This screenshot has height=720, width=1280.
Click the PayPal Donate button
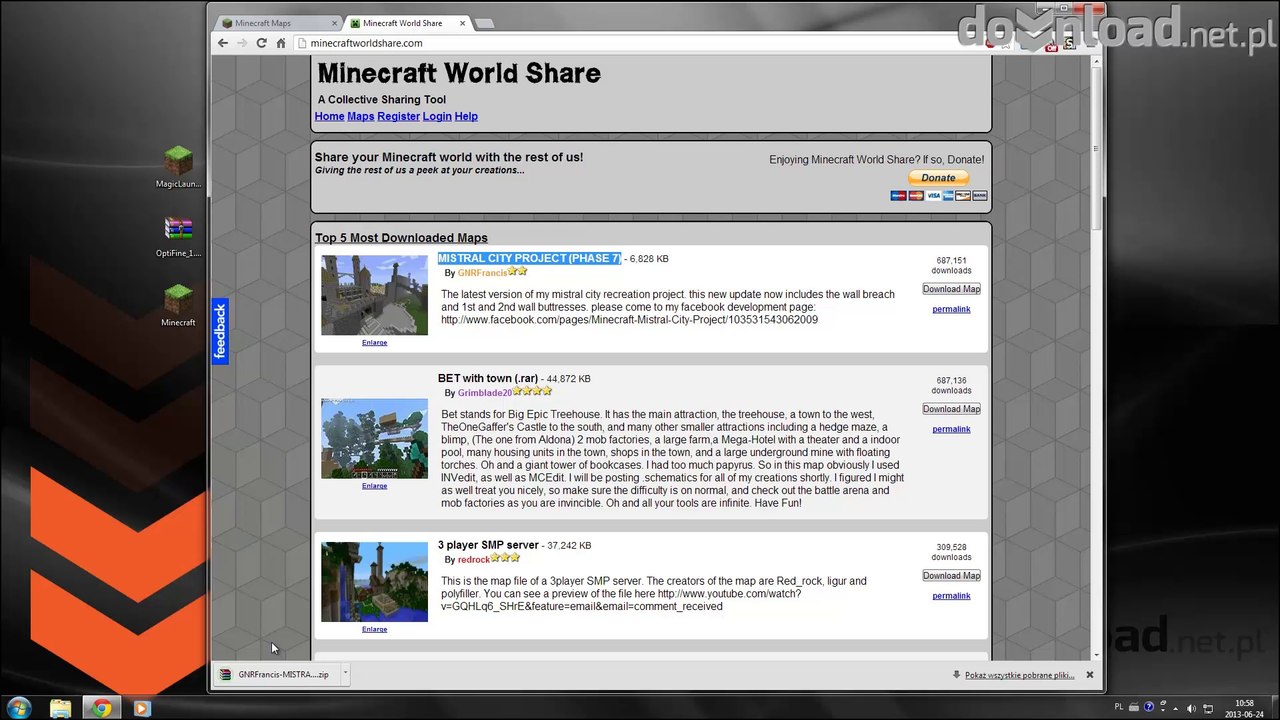pyautogui.click(x=938, y=178)
